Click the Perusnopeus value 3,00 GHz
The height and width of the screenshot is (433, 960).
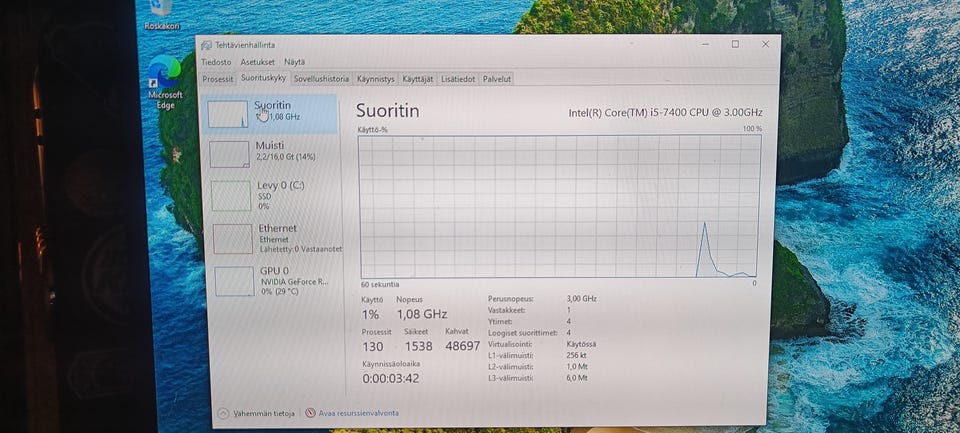click(582, 299)
